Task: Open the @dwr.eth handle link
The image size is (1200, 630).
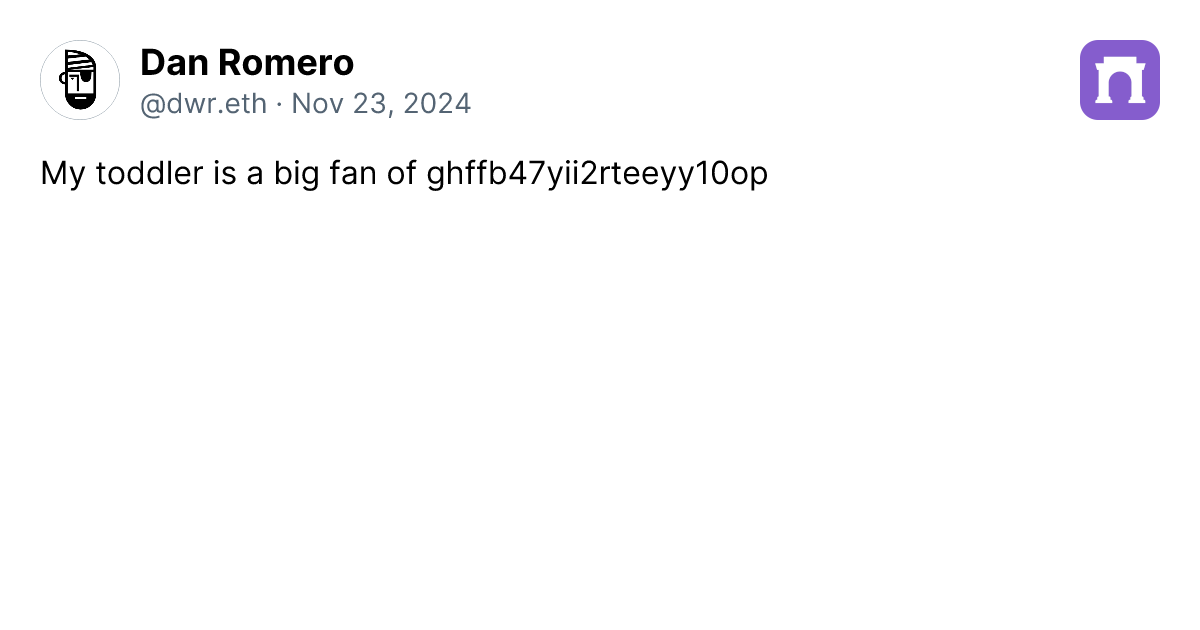Action: point(203,103)
